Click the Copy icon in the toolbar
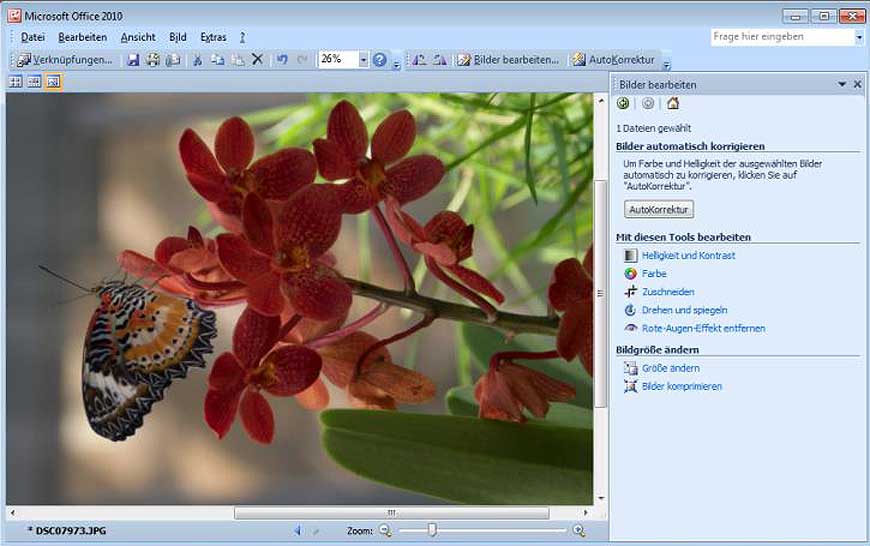 218,59
